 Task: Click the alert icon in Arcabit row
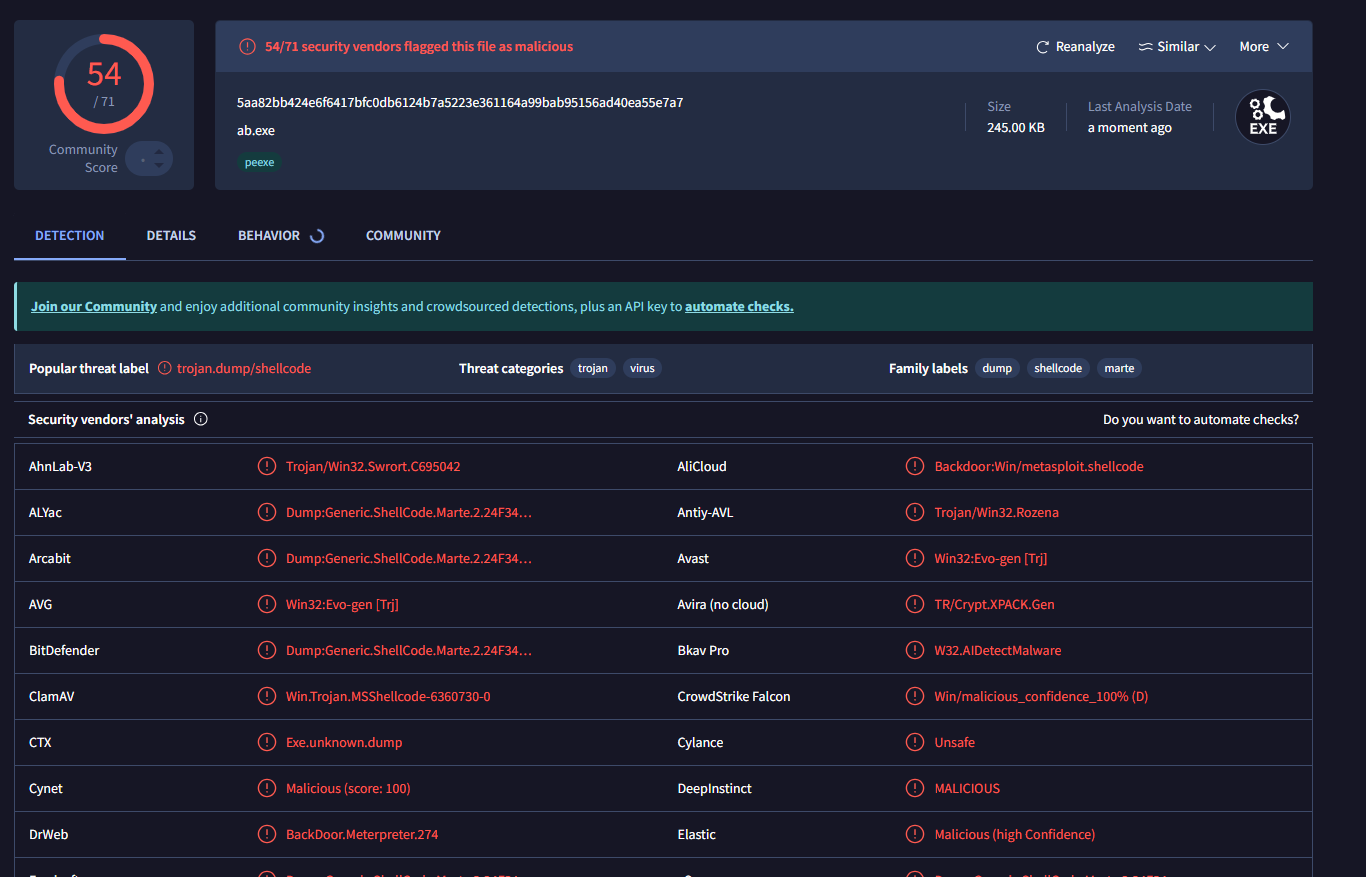267,558
